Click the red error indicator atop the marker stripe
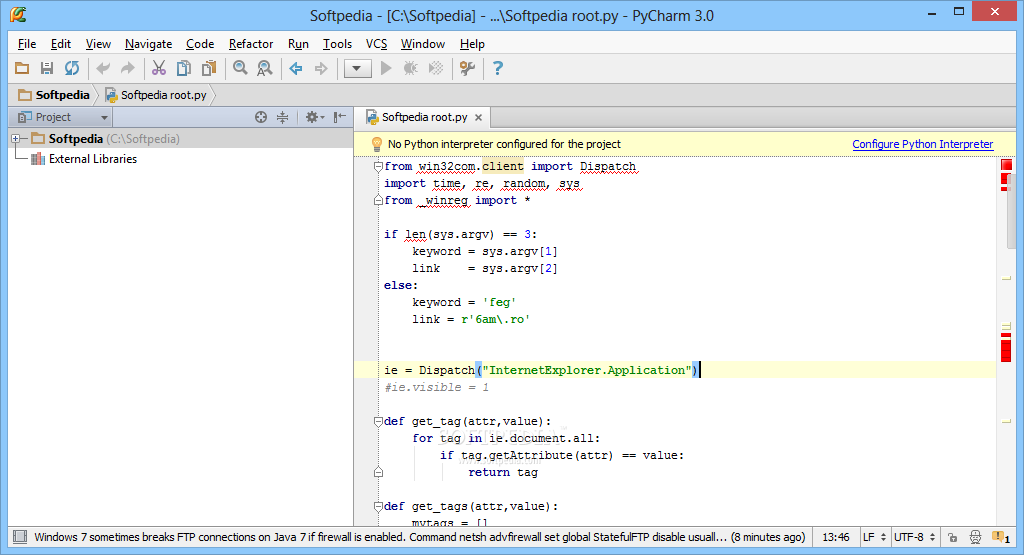Image resolution: width=1024 pixels, height=555 pixels. (1006, 165)
